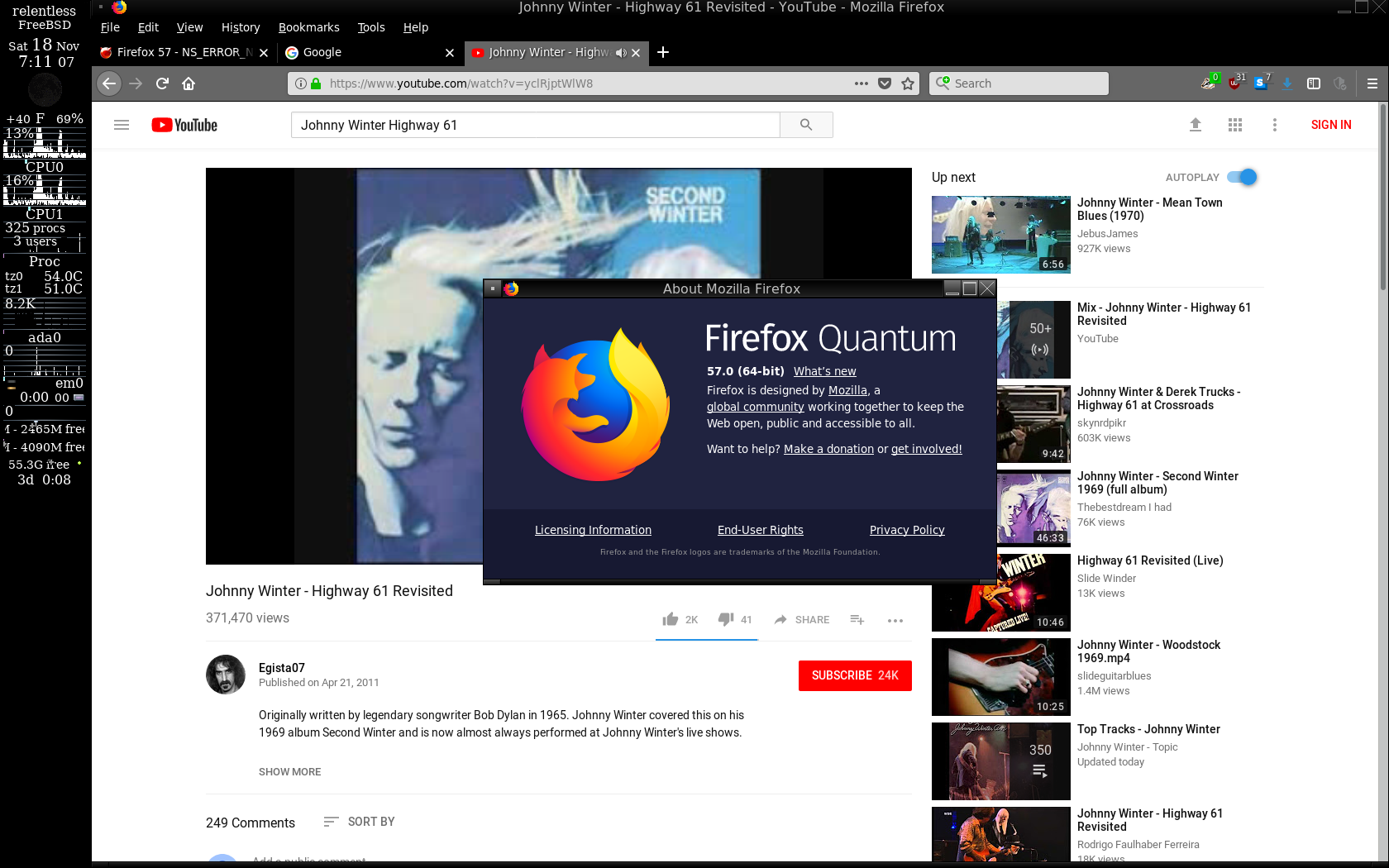Open the Firefox hamburger application menu
Viewport: 1389px width, 868px height.
pyautogui.click(x=1372, y=83)
